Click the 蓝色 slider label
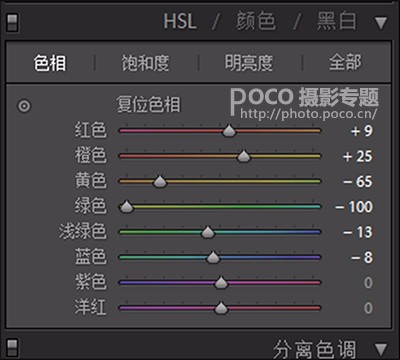Image resolution: width=400 pixels, height=360 pixels. click(x=90, y=257)
